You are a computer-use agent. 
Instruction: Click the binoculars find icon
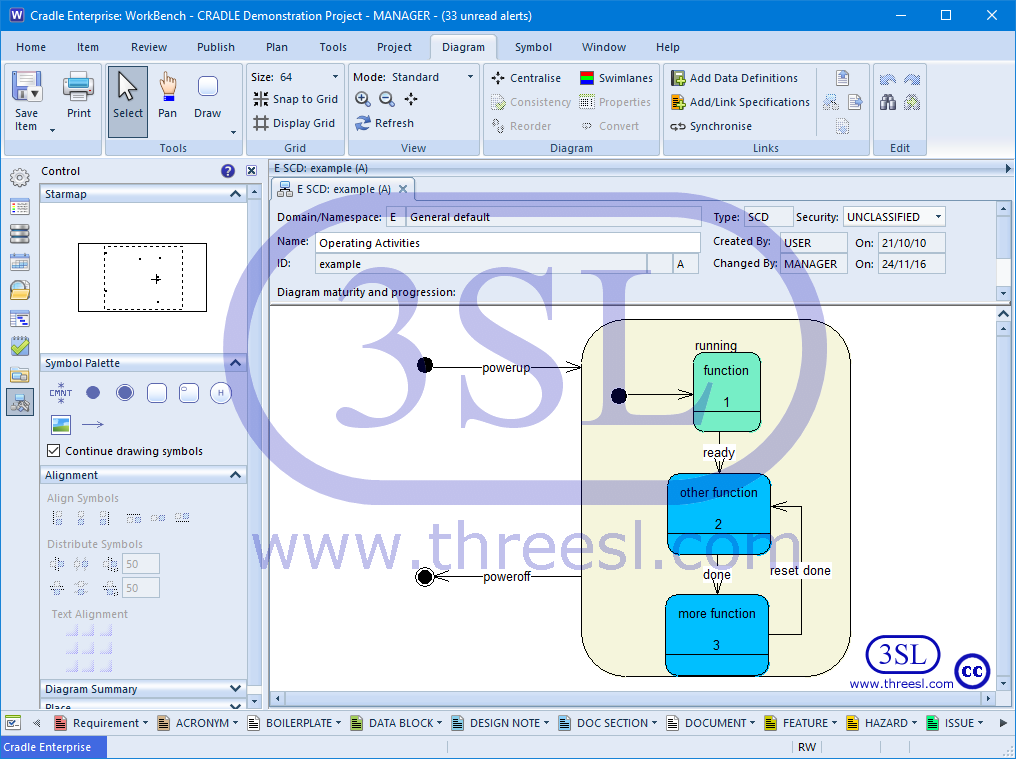888,102
